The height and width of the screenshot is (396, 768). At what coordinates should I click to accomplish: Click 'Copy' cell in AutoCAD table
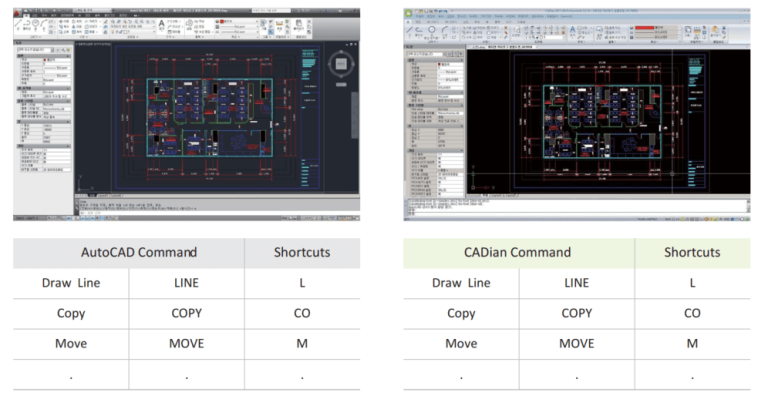coord(71,314)
